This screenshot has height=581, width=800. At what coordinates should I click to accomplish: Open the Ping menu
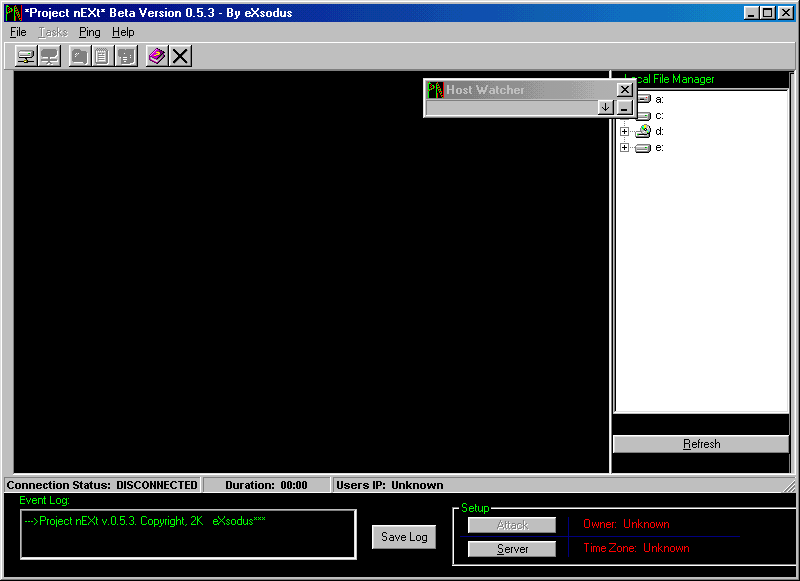[x=90, y=32]
